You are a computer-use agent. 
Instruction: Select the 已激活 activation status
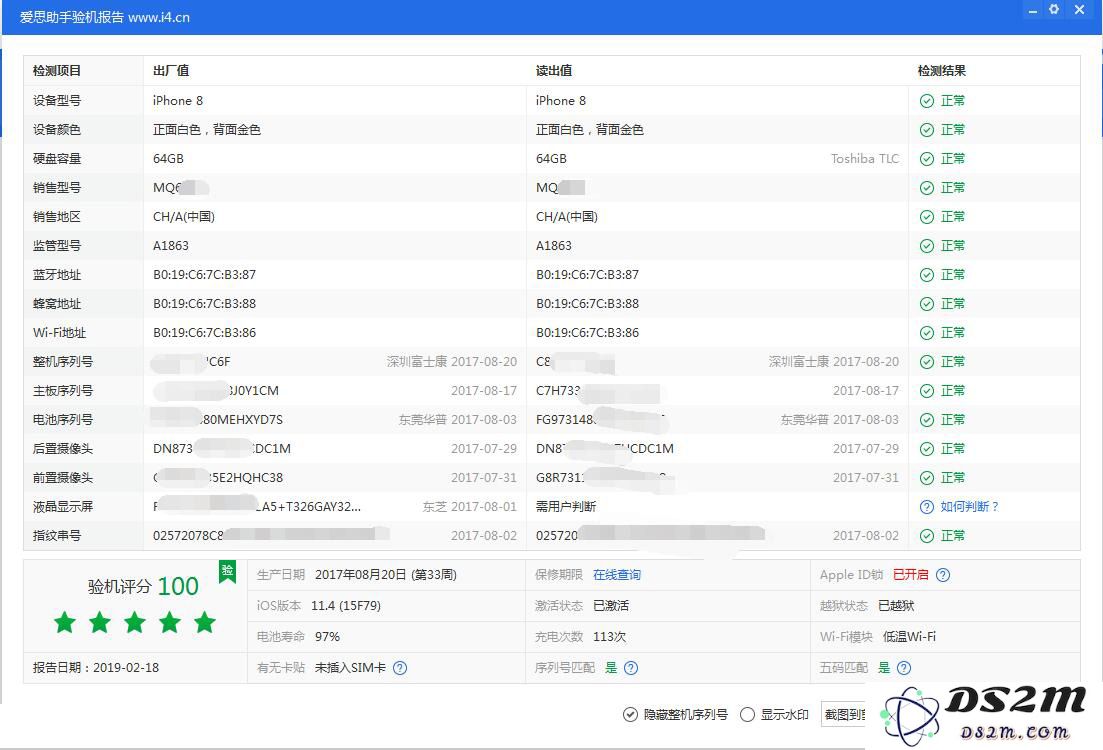coord(611,606)
